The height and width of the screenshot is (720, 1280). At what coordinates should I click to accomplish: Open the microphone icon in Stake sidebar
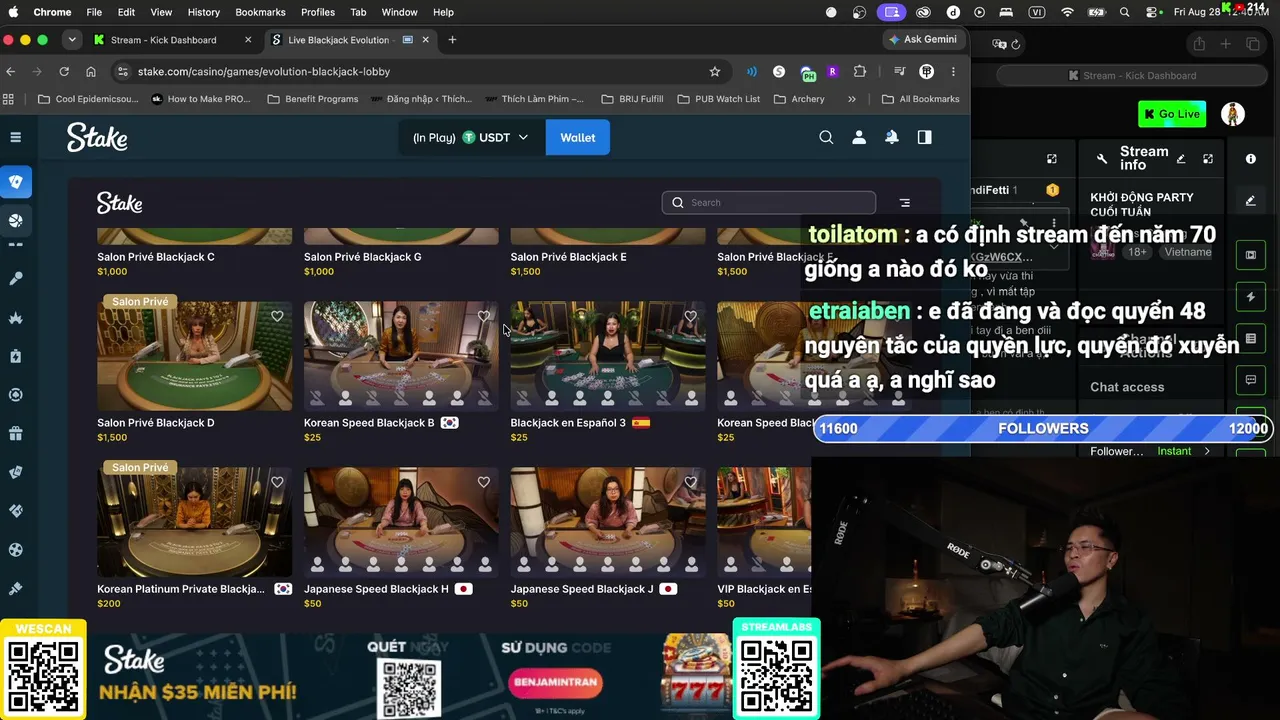[16, 279]
